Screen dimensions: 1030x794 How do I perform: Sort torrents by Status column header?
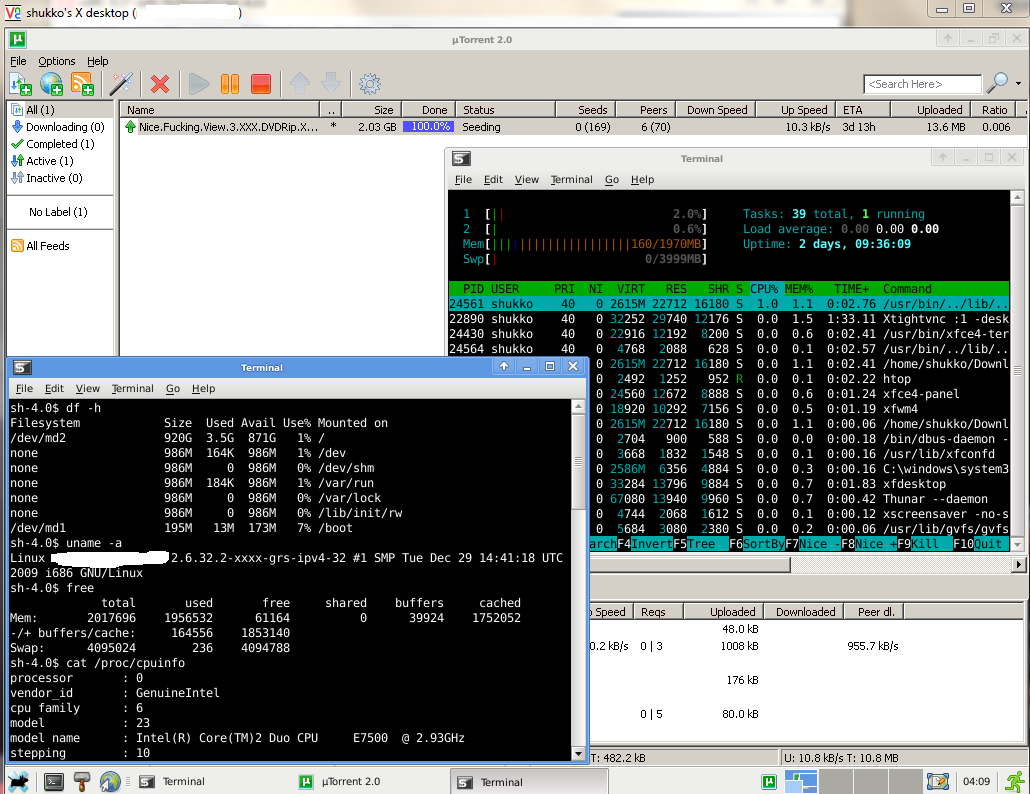pyautogui.click(x=505, y=110)
